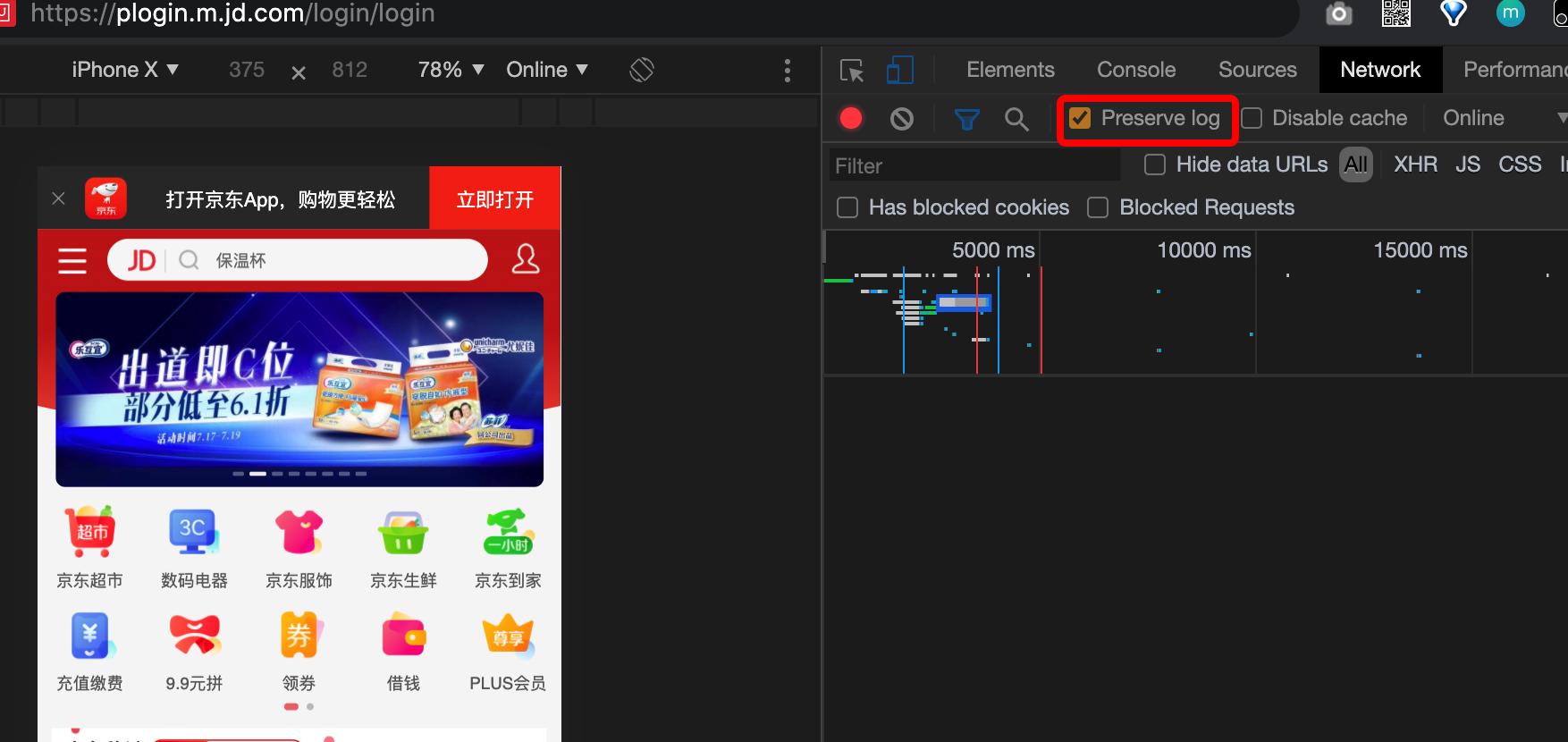Toggle the network filter funnel icon
The width and height of the screenshot is (1568, 742).
tap(966, 119)
